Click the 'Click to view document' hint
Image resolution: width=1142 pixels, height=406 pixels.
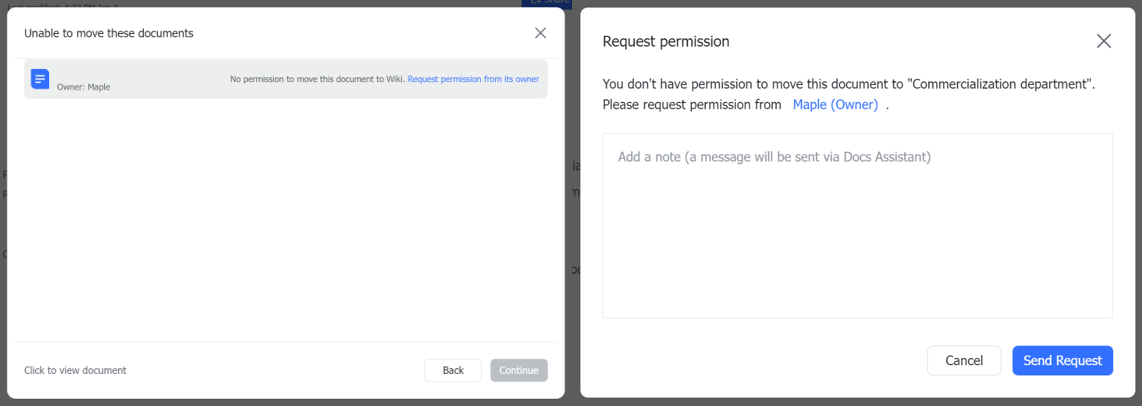(75, 370)
